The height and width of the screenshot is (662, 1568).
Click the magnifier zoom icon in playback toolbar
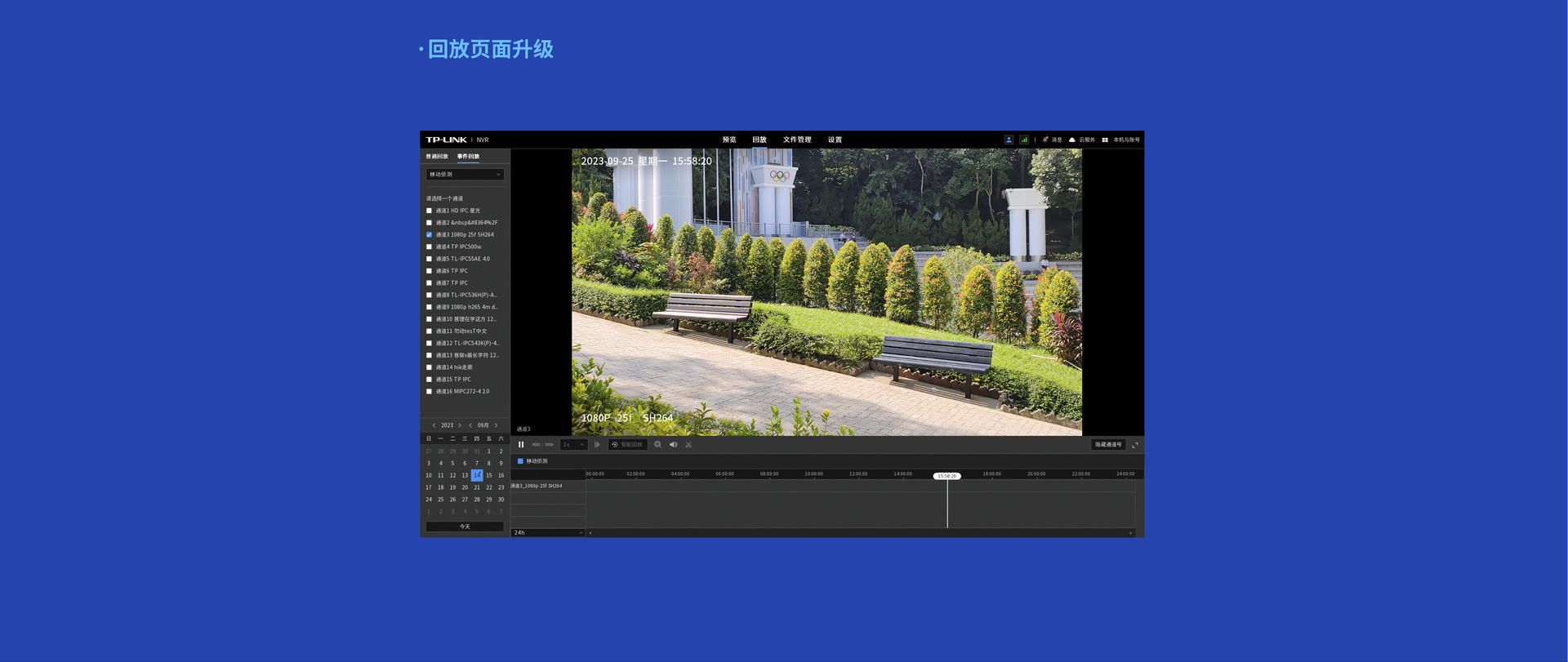658,445
